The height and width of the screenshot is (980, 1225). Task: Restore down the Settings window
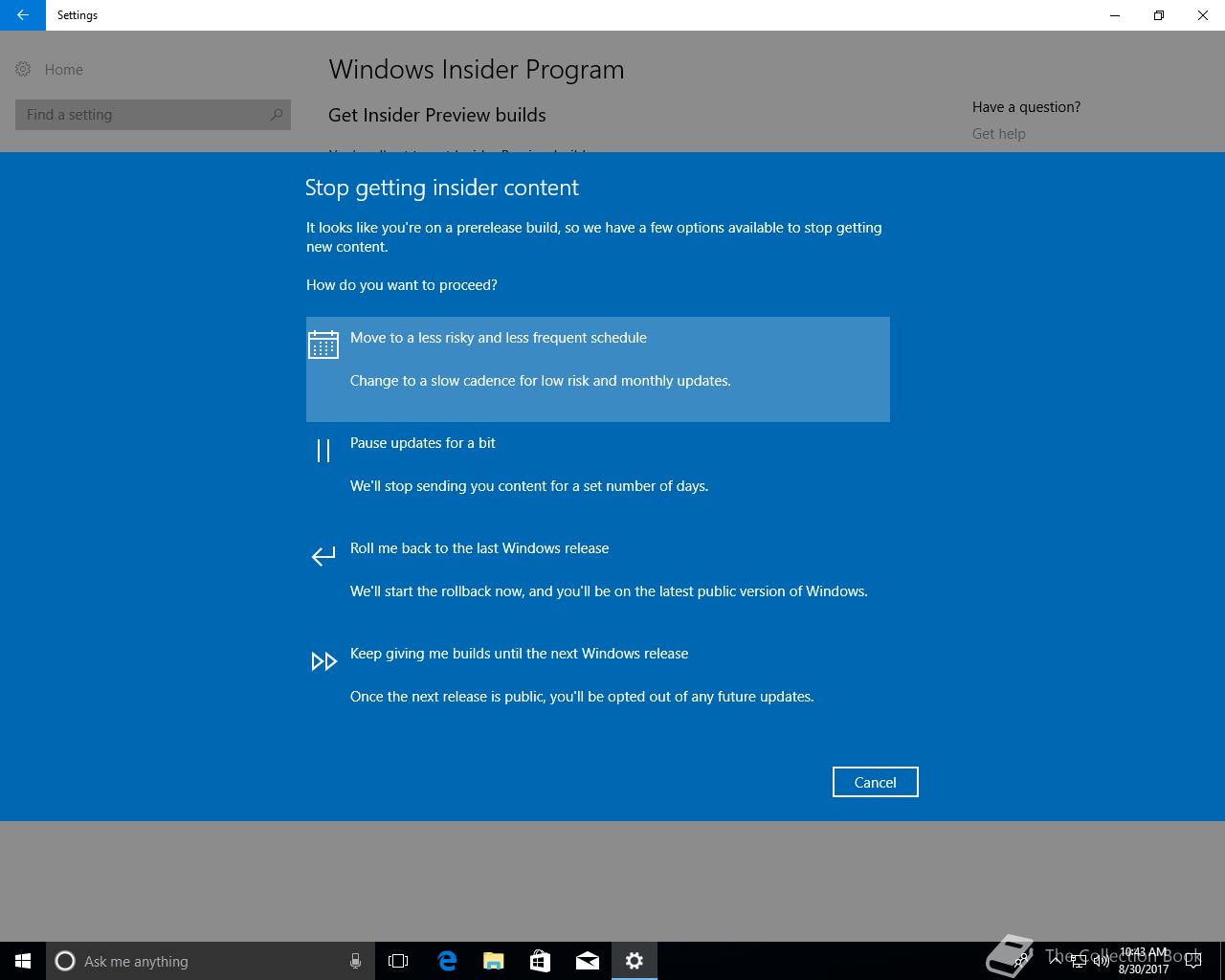coord(1159,15)
